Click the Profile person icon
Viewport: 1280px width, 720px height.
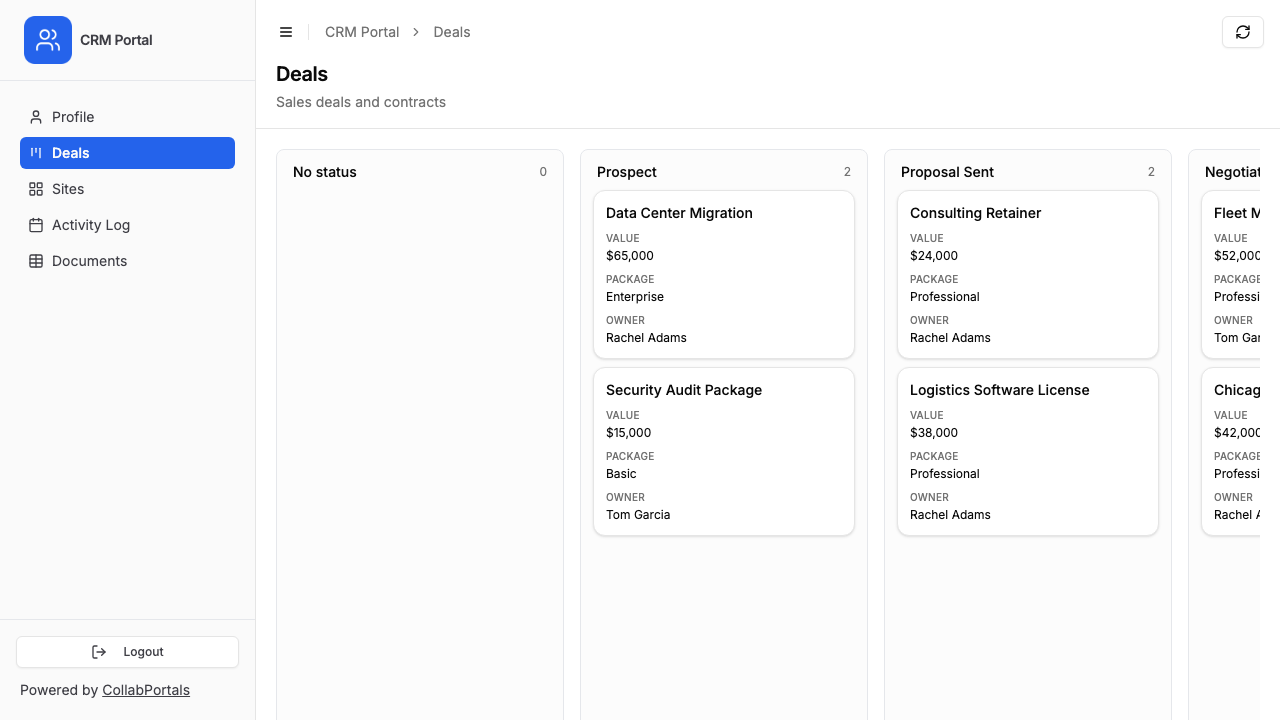pos(36,117)
